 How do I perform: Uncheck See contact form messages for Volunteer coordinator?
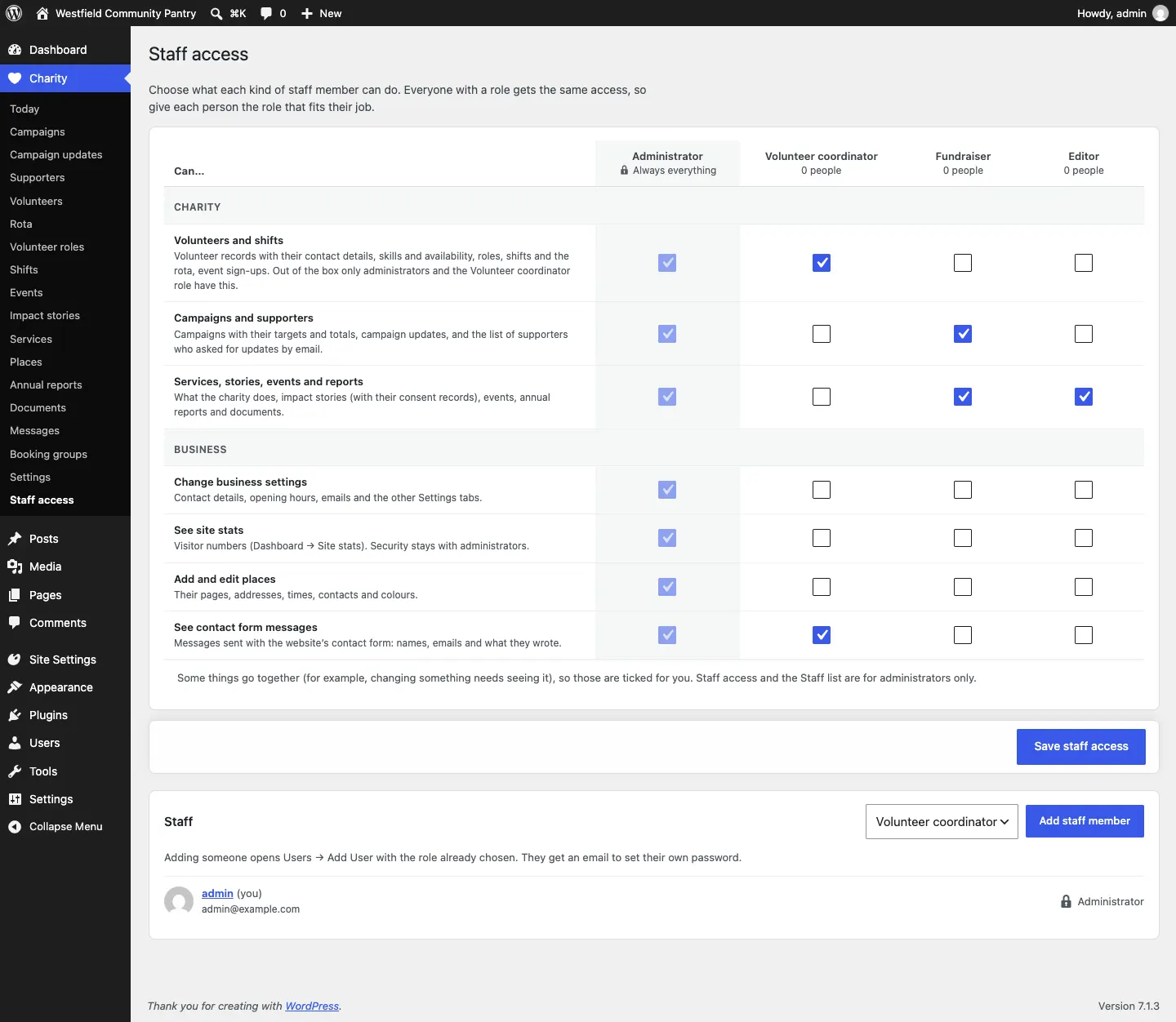[822, 635]
